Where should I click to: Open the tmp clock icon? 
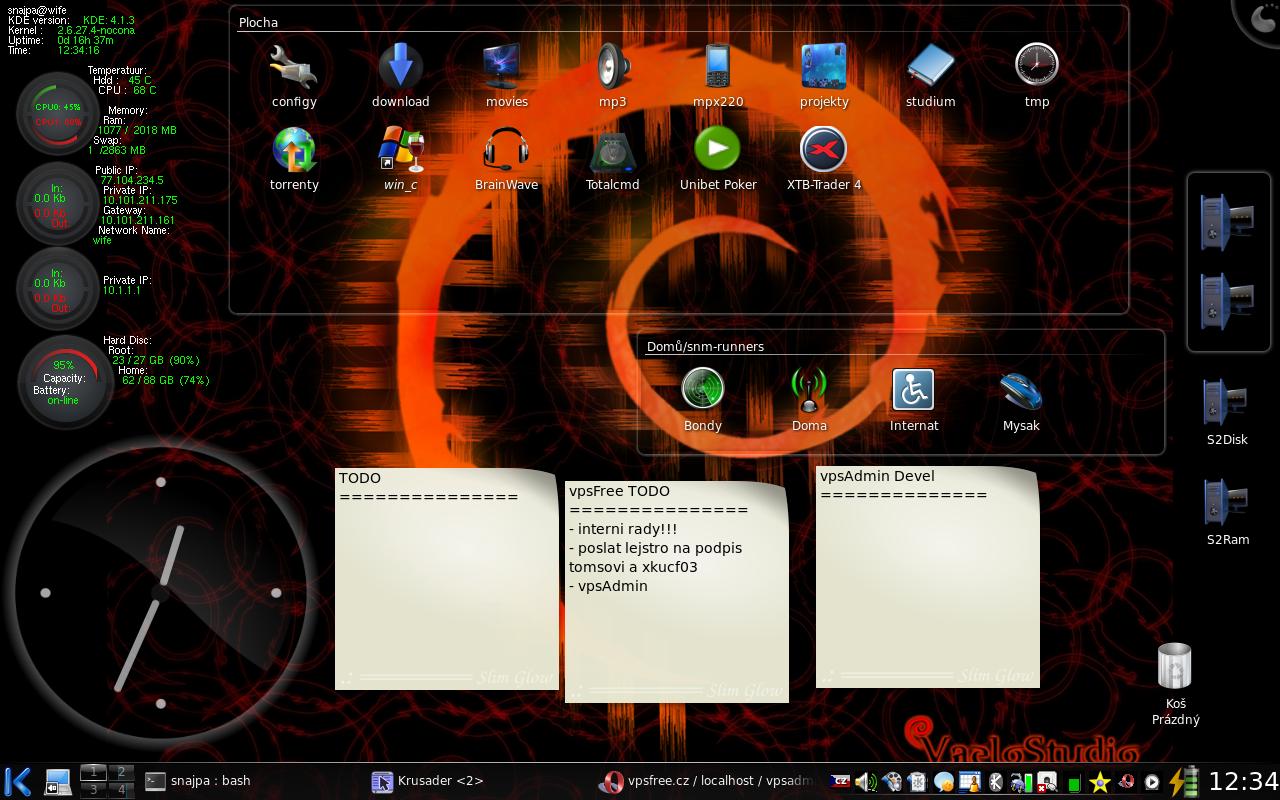point(1036,66)
